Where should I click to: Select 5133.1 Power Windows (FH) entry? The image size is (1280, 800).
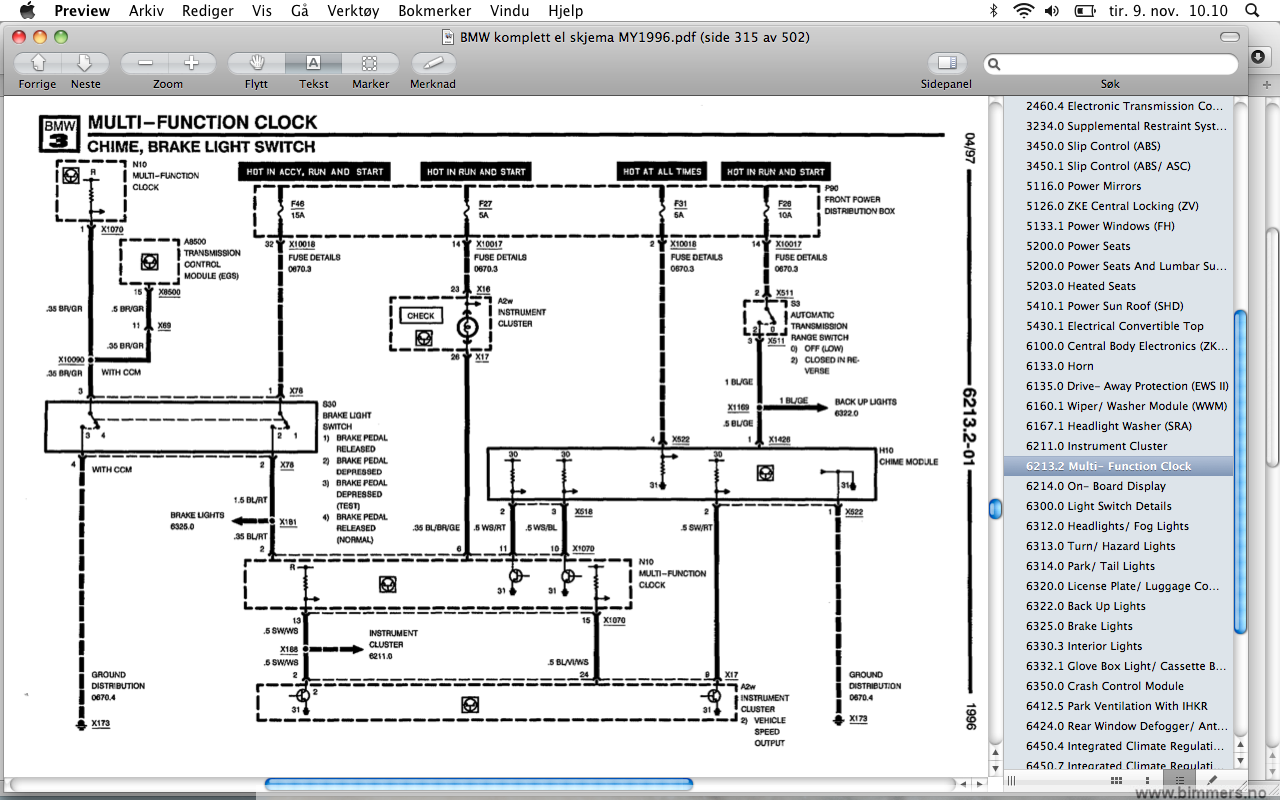pos(1119,226)
